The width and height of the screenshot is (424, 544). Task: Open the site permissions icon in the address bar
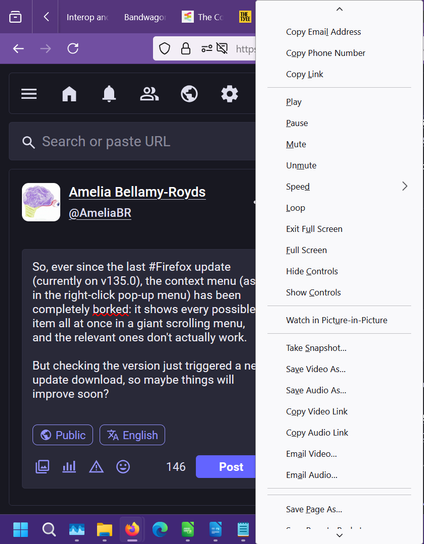coord(207,49)
